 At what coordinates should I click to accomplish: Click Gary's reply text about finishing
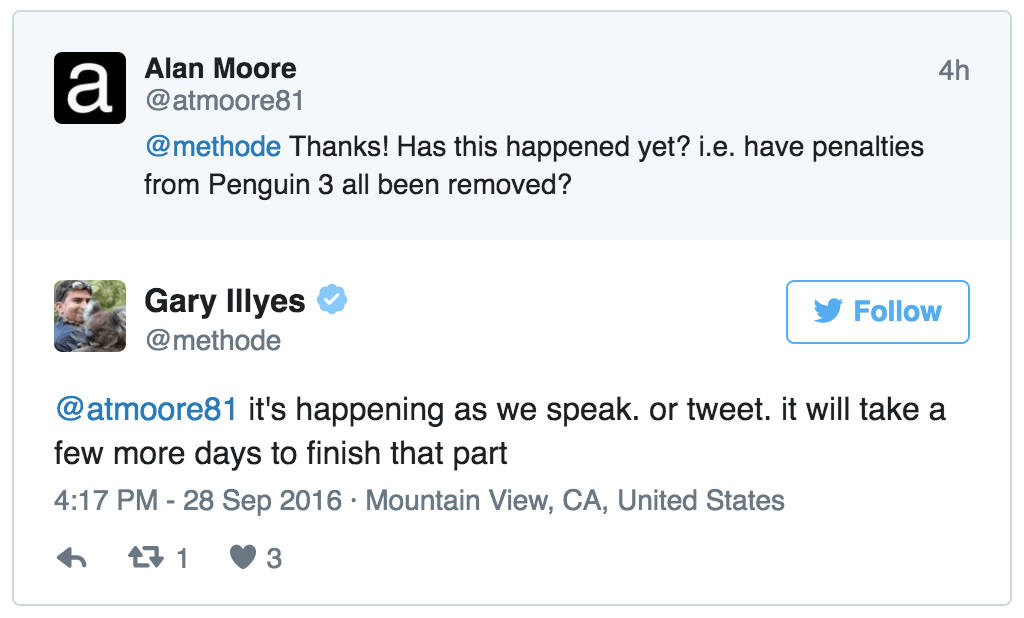click(500, 431)
